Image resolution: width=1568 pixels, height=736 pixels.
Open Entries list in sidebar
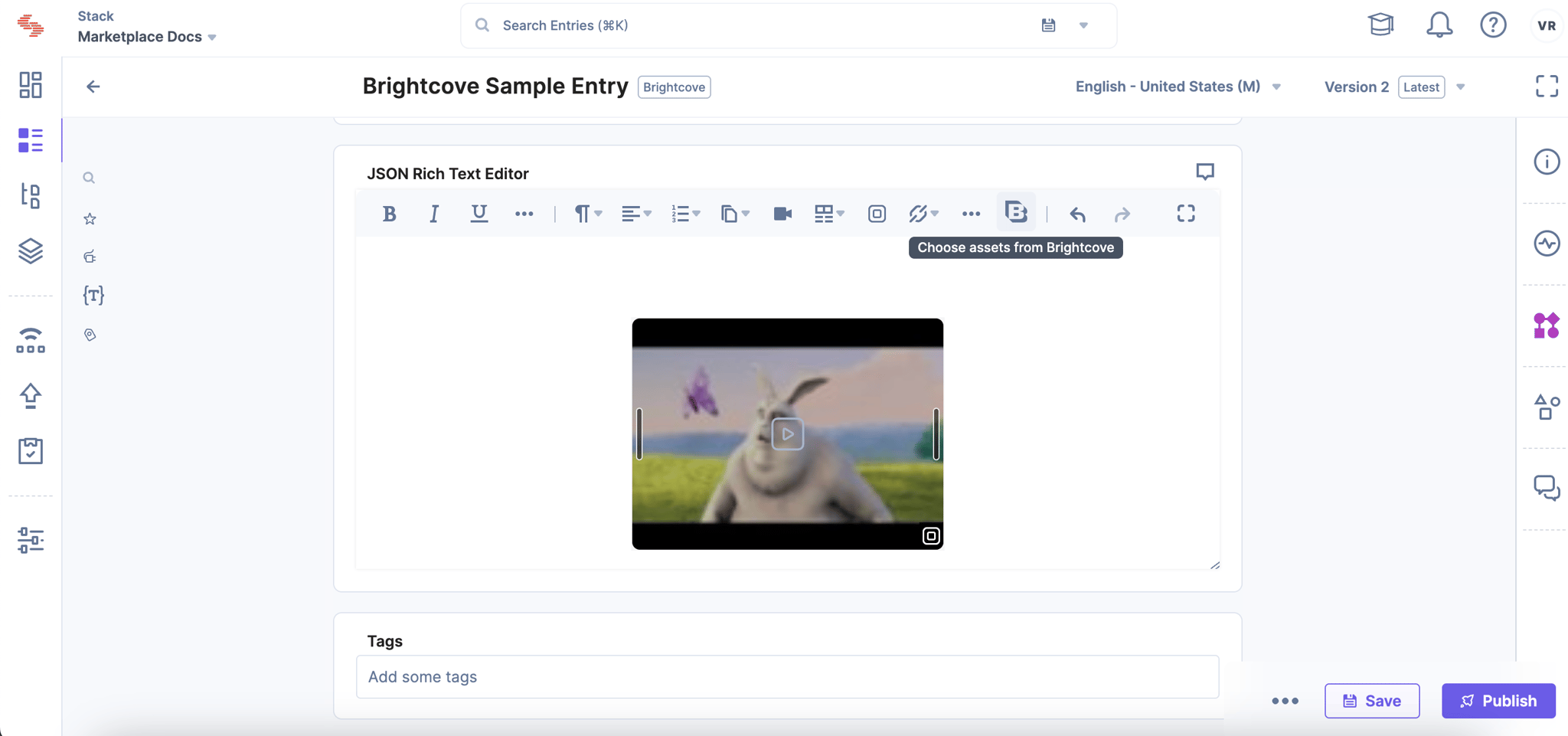pos(31,140)
